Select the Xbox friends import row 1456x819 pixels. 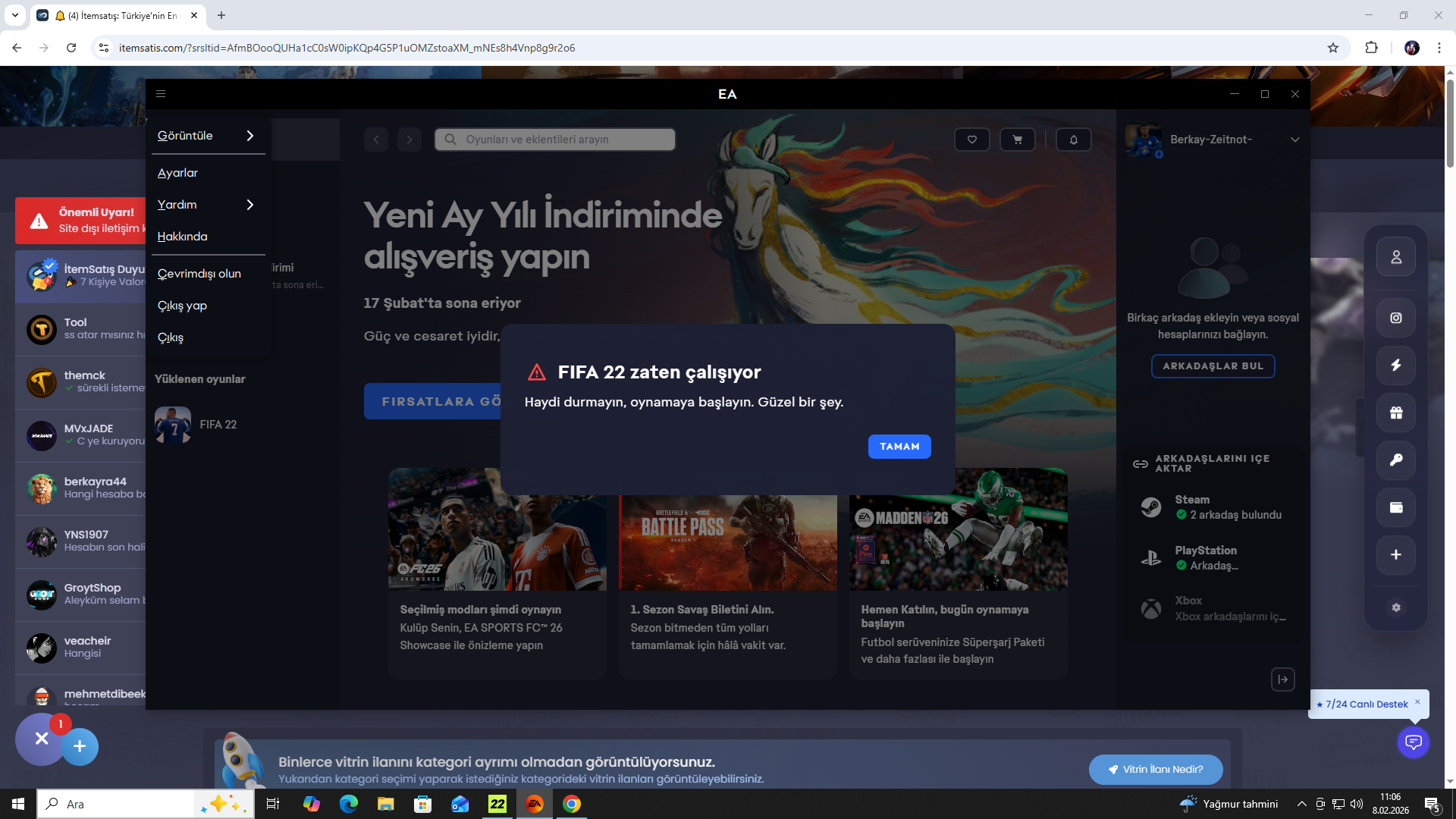click(x=1213, y=608)
